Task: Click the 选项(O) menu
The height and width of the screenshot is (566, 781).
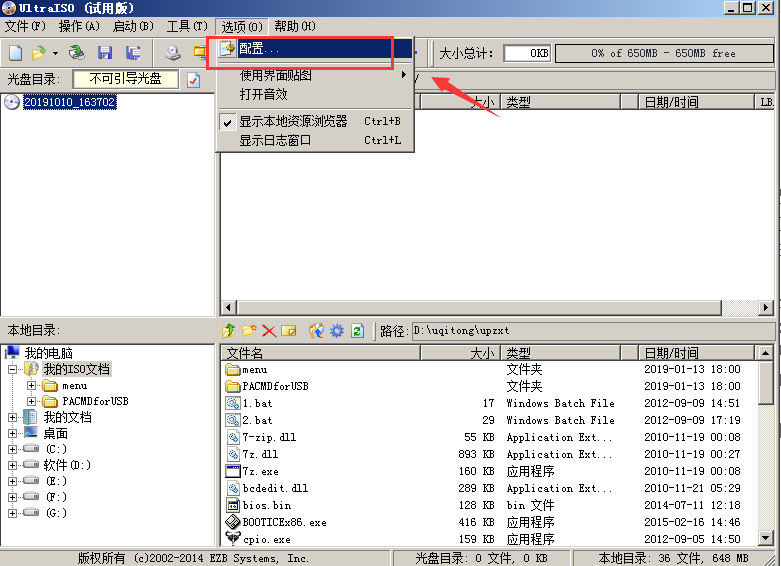Action: 242,26
